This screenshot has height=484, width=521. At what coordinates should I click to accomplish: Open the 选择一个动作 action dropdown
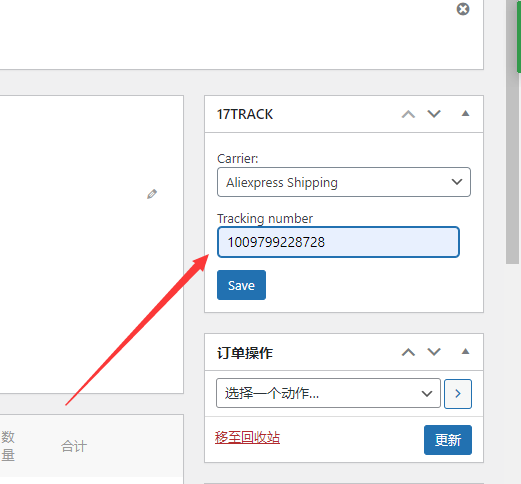pyautogui.click(x=328, y=393)
